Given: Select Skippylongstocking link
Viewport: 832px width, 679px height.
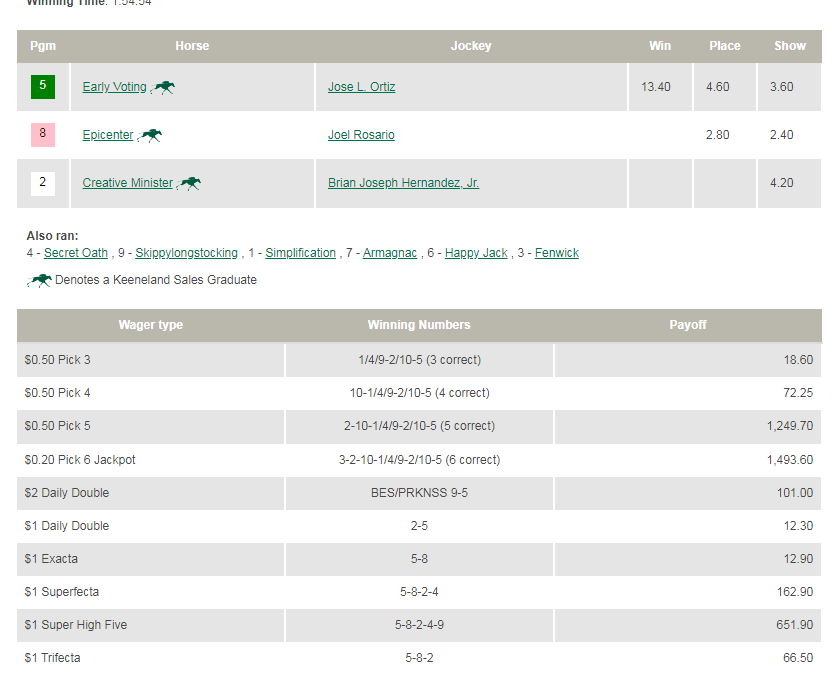Looking at the screenshot, I should click(x=186, y=253).
